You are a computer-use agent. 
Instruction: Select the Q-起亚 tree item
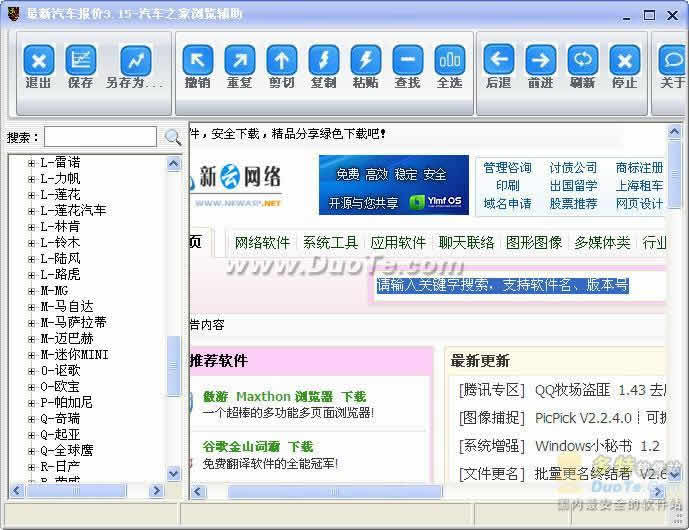click(x=60, y=435)
